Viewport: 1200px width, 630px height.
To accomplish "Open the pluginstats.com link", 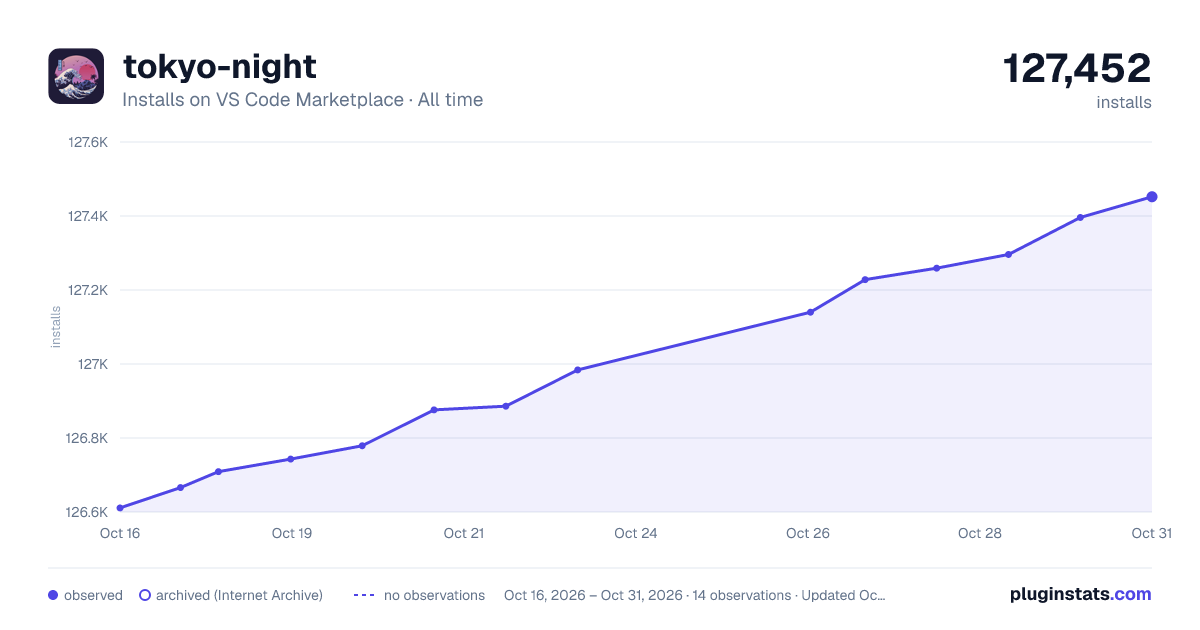I will pyautogui.click(x=1081, y=594).
